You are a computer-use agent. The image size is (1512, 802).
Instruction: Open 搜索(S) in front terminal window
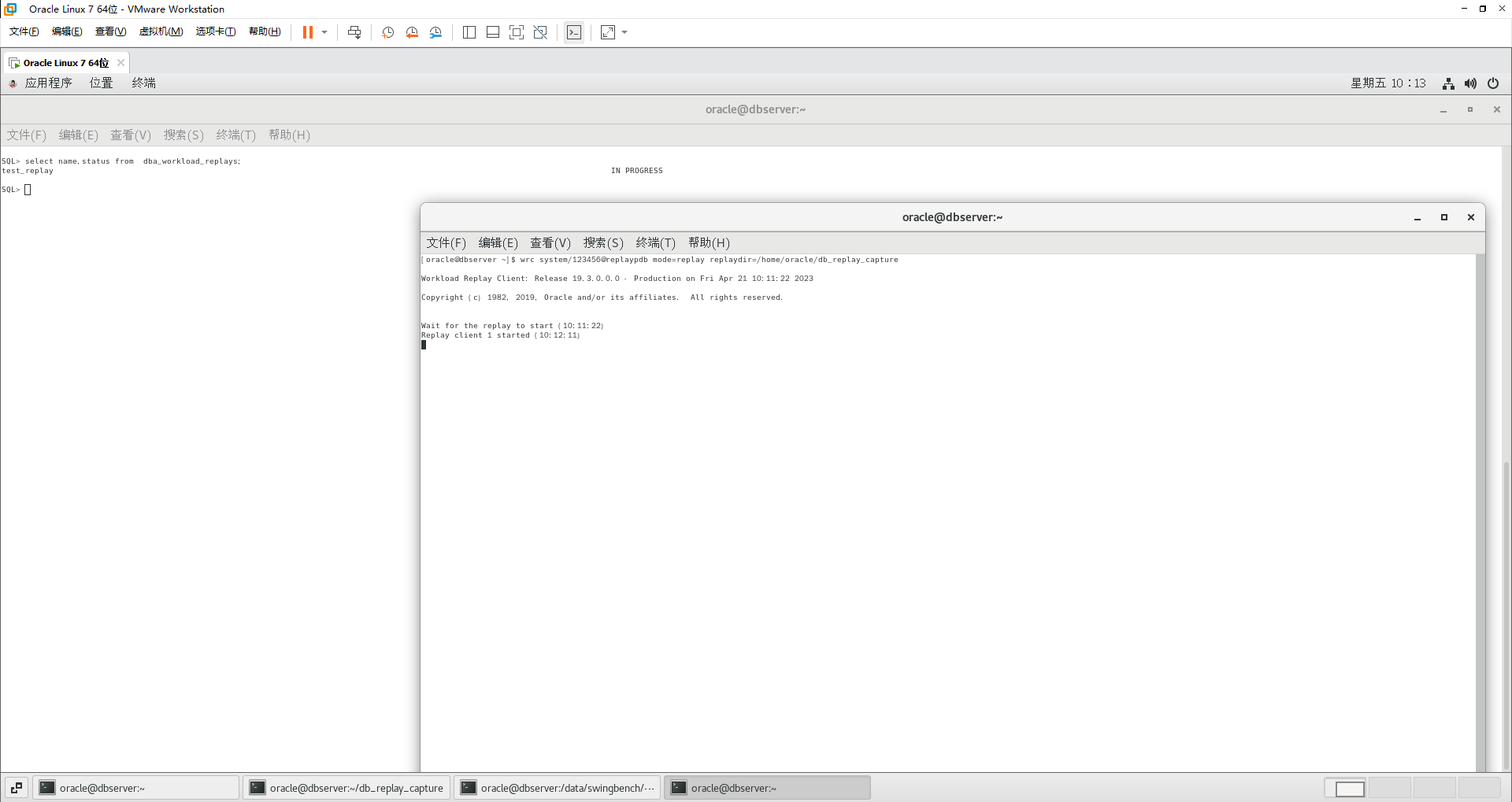click(603, 243)
